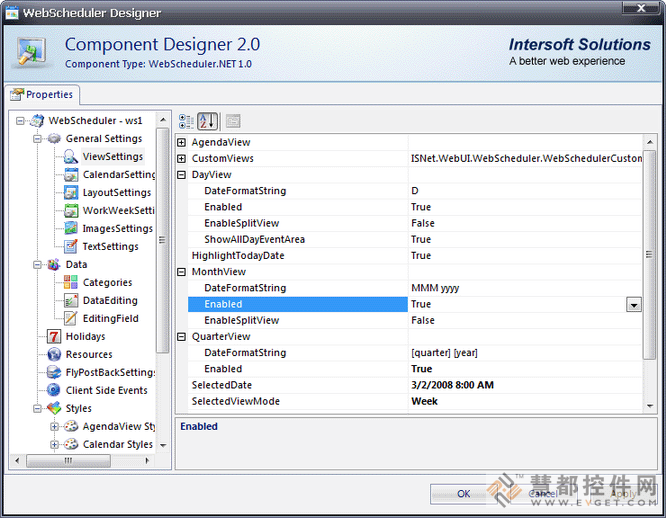The image size is (666, 518).
Task: Click the Holidays calendar icon
Action: coord(54,336)
